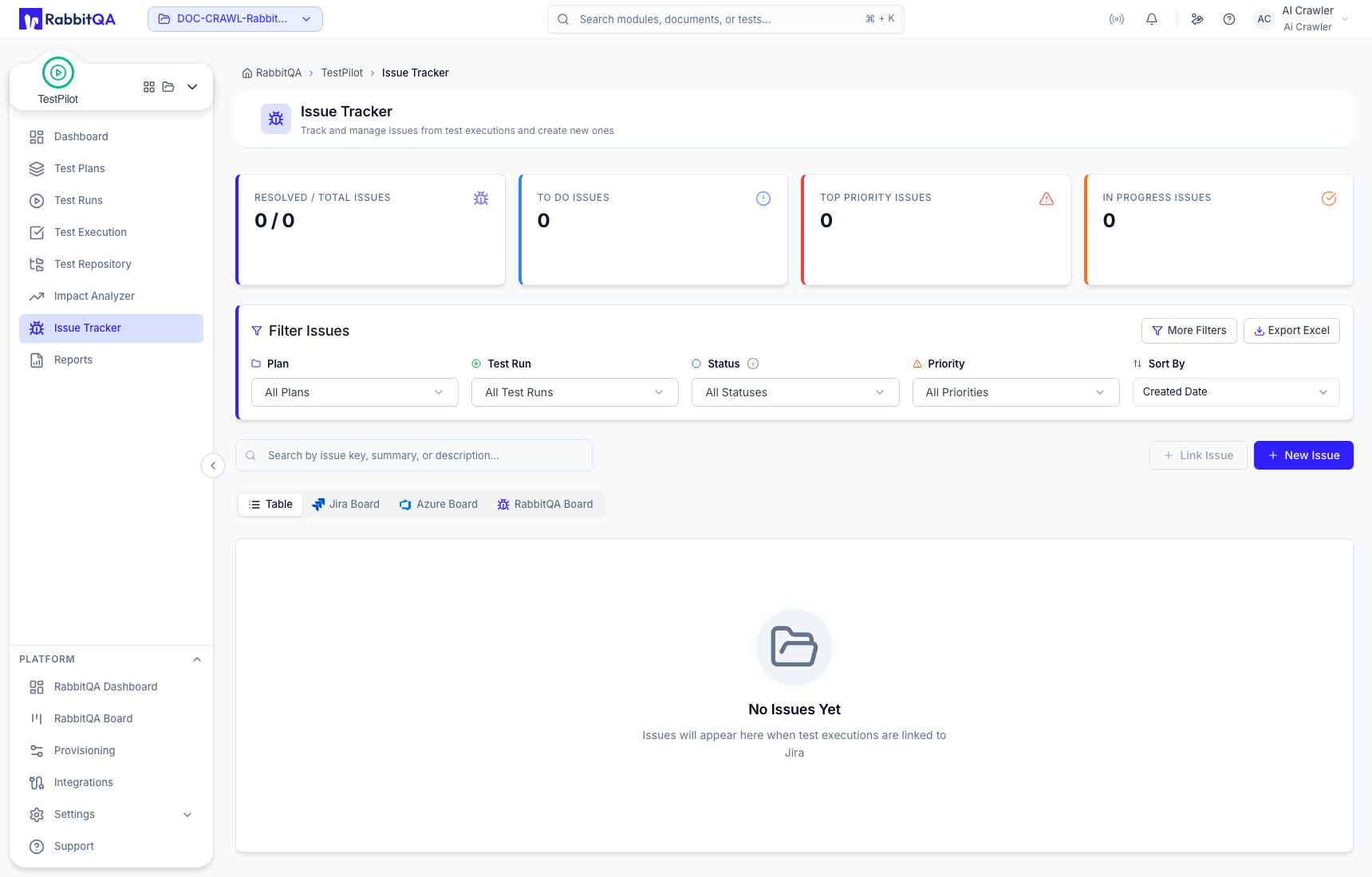Screen dimensions: 1372x877
Task: Open the All Statuses dropdown
Action: [x=795, y=392]
